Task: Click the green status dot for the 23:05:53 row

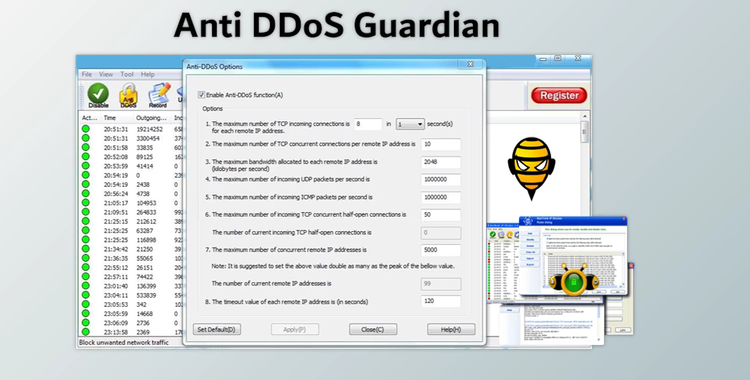Action: pos(86,304)
